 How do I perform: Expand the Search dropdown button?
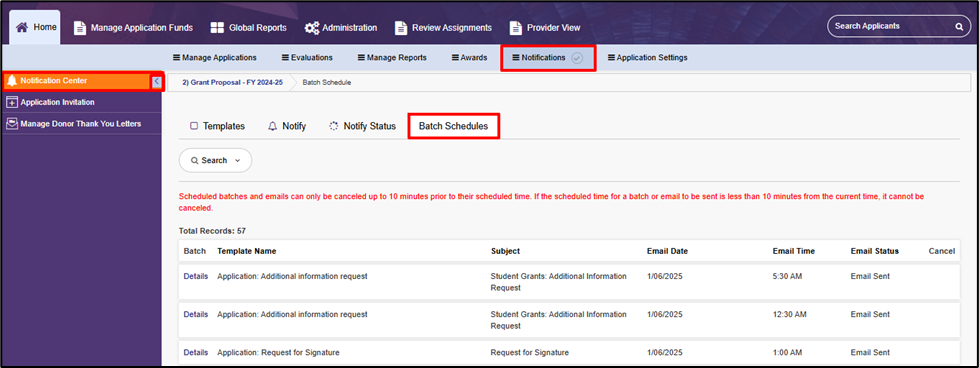(x=215, y=161)
